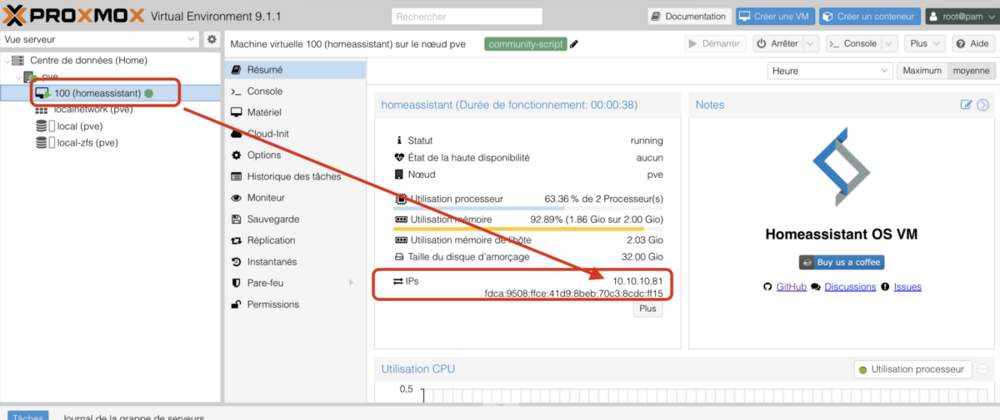Open the Options section

click(x=295, y=155)
